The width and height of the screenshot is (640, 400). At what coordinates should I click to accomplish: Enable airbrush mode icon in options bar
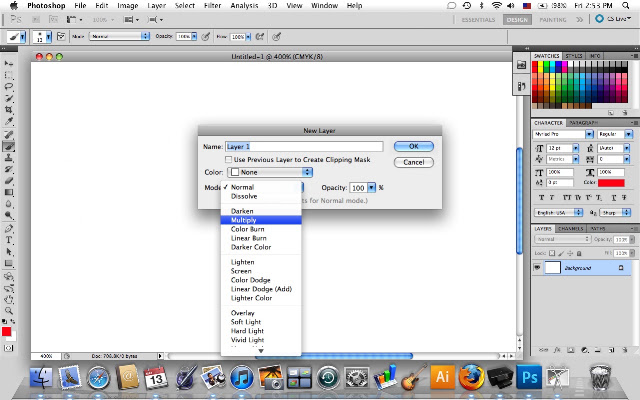tap(260, 37)
